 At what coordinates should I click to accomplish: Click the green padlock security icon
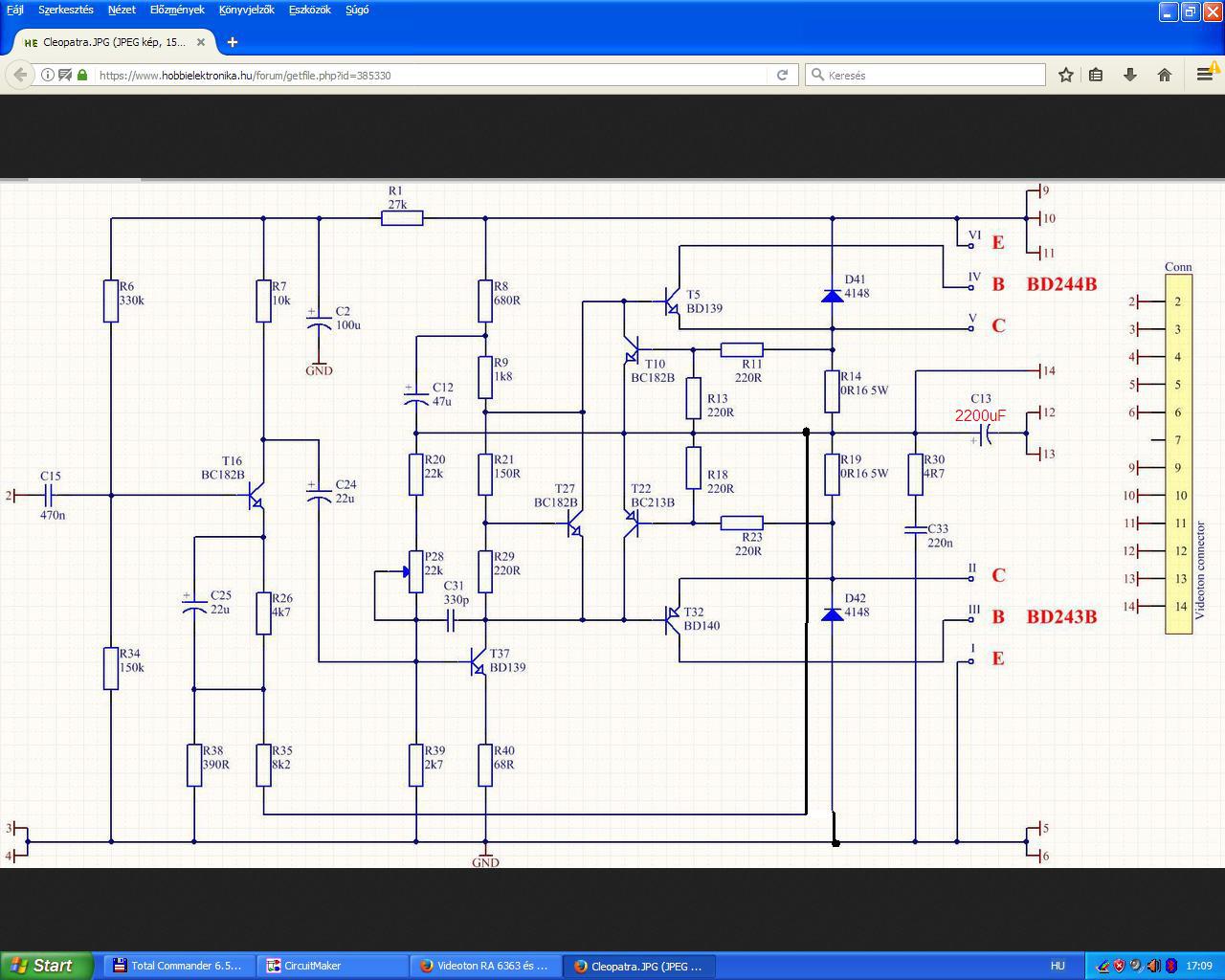pyautogui.click(x=82, y=75)
